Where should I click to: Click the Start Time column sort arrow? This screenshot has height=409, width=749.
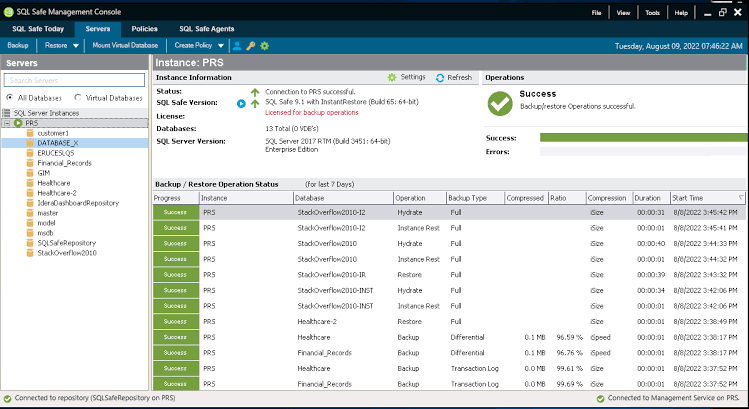coord(741,198)
